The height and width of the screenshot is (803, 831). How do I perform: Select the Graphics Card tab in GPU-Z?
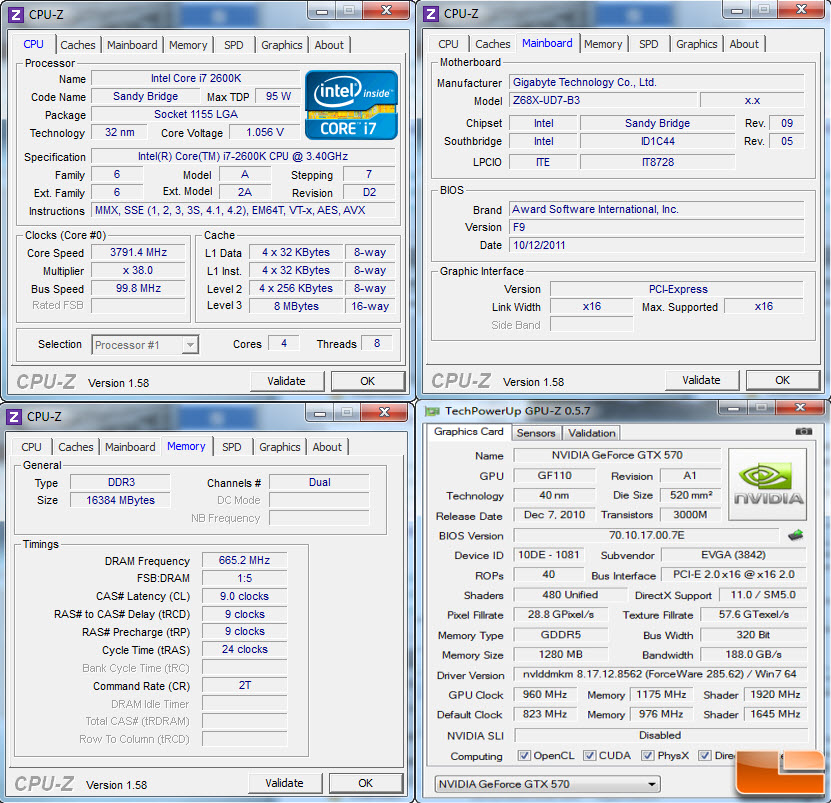pos(468,431)
